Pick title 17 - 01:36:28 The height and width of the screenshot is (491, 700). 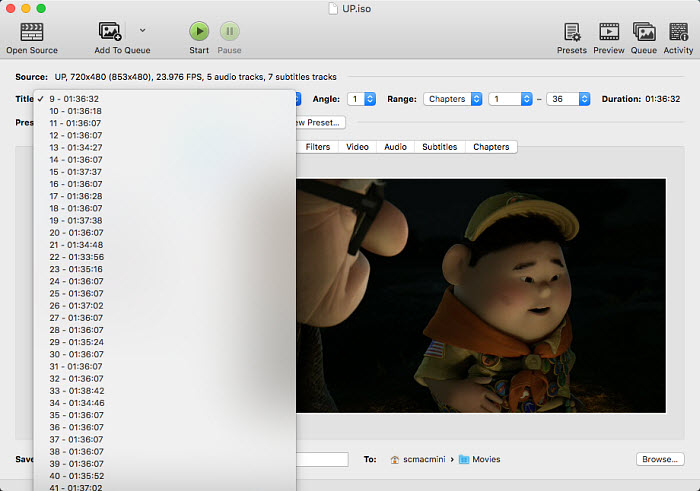click(x=164, y=196)
